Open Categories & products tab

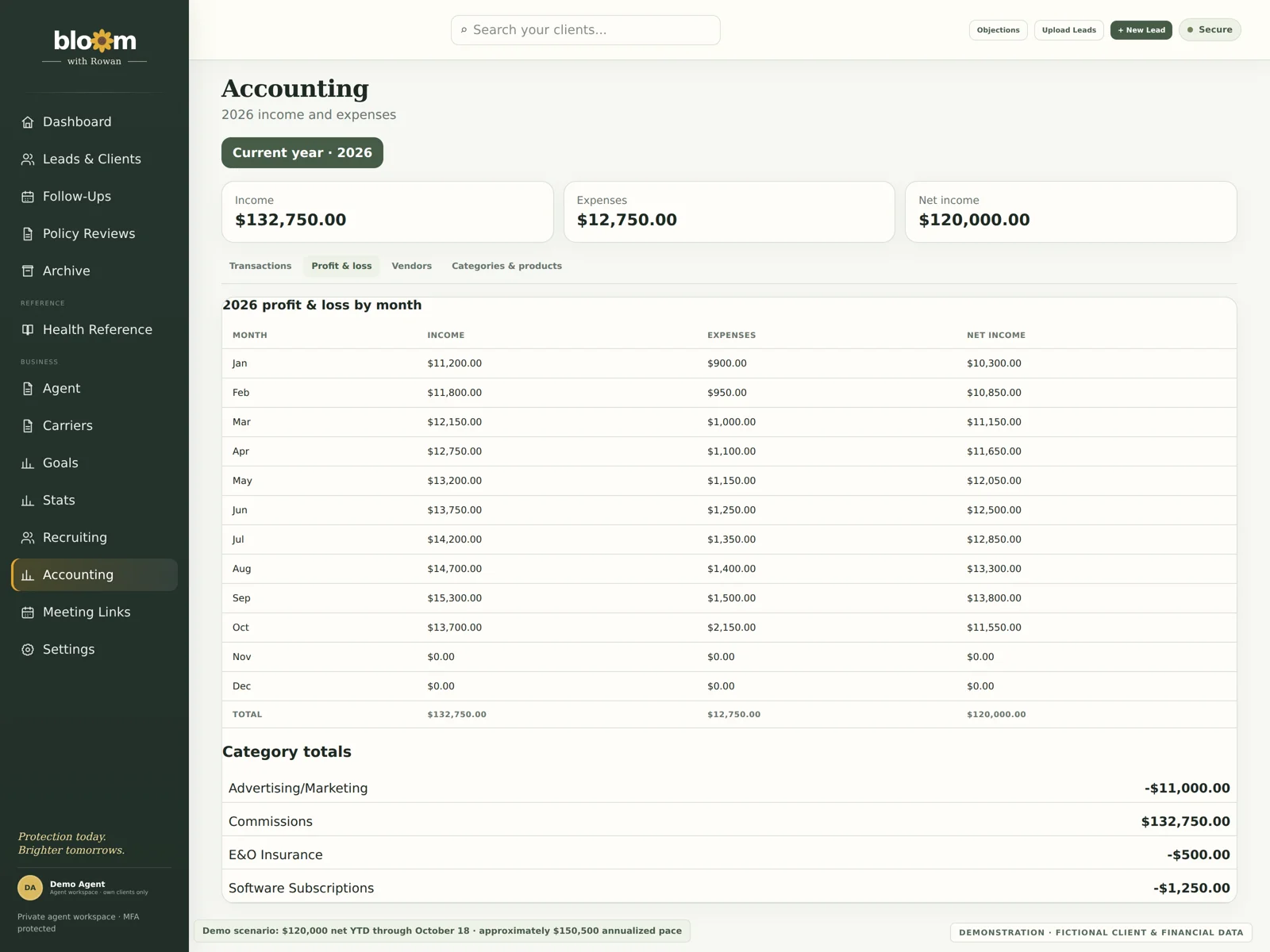506,266
